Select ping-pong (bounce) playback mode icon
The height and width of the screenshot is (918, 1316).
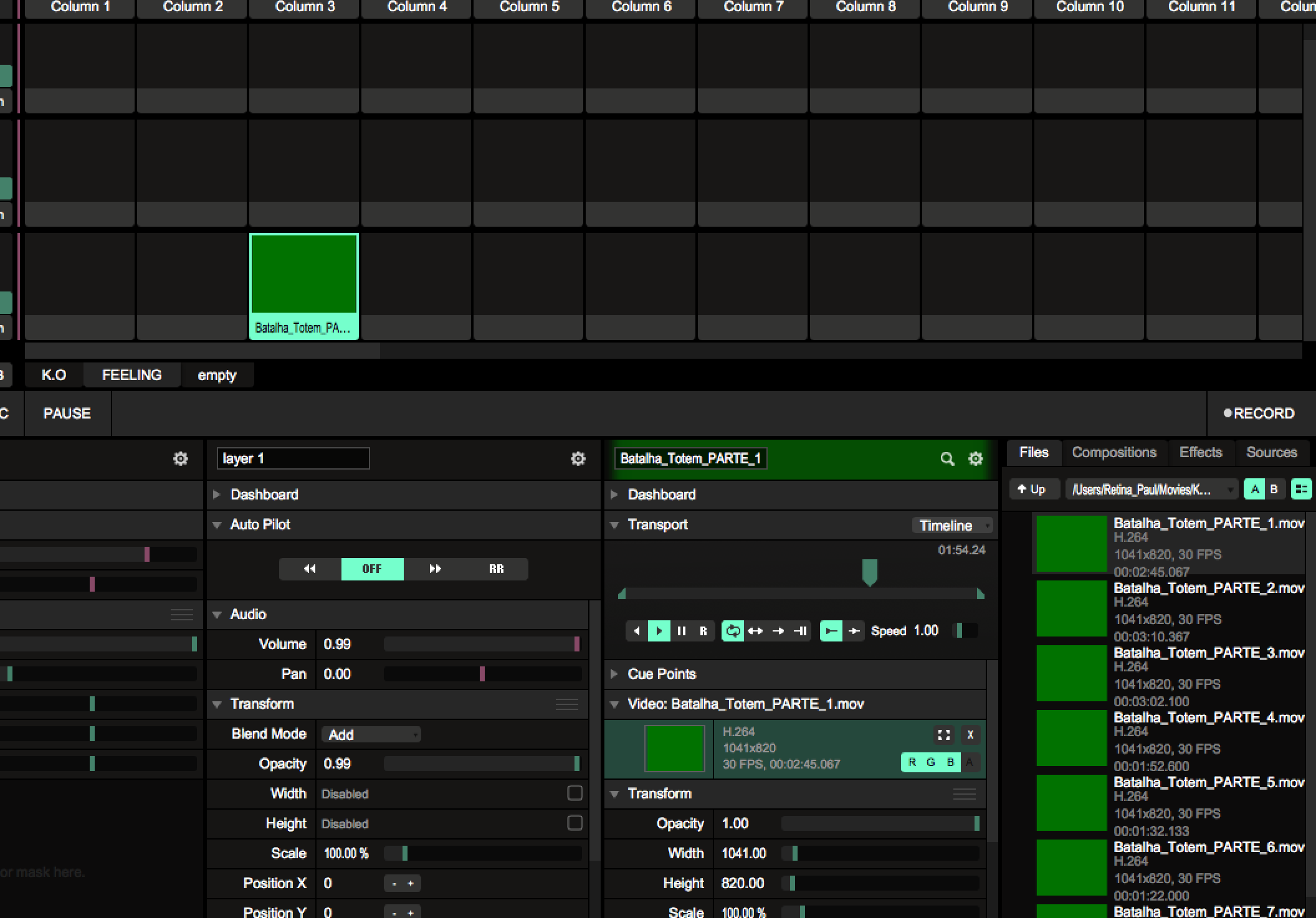tap(755, 631)
